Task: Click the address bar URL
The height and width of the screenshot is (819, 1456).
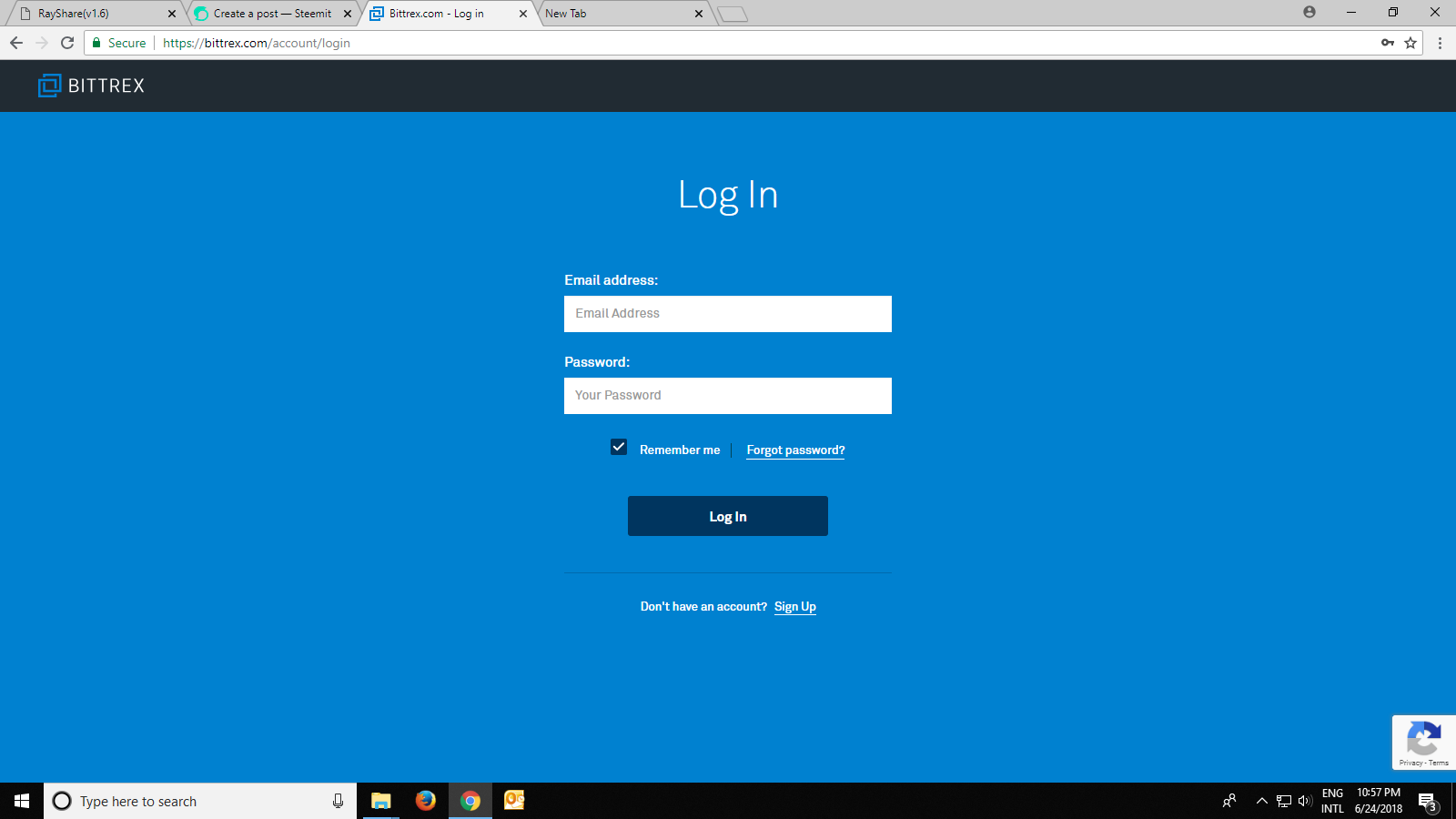Action: click(257, 43)
